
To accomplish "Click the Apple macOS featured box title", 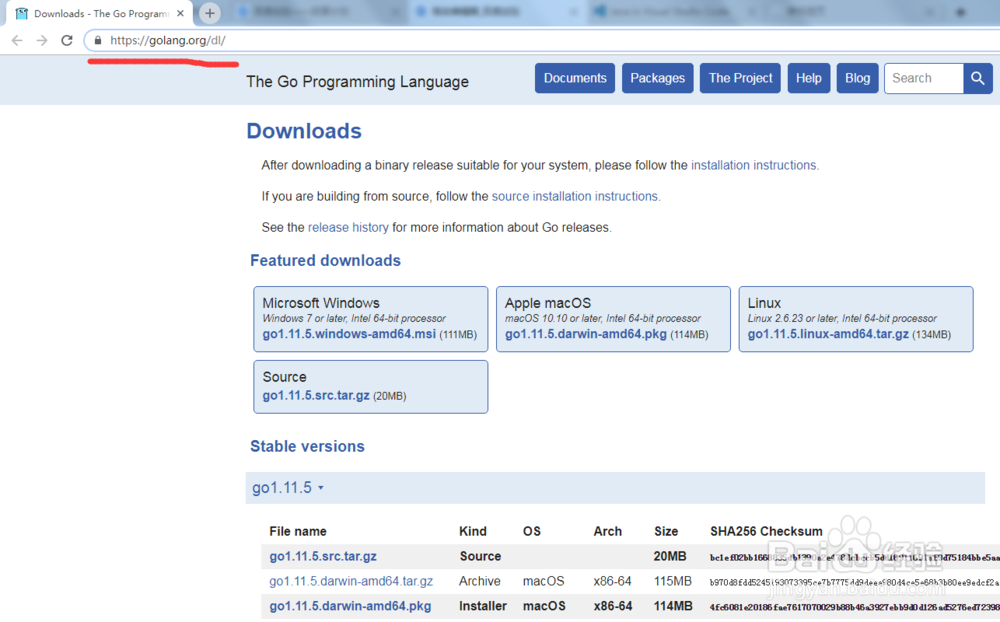I will click(548, 303).
